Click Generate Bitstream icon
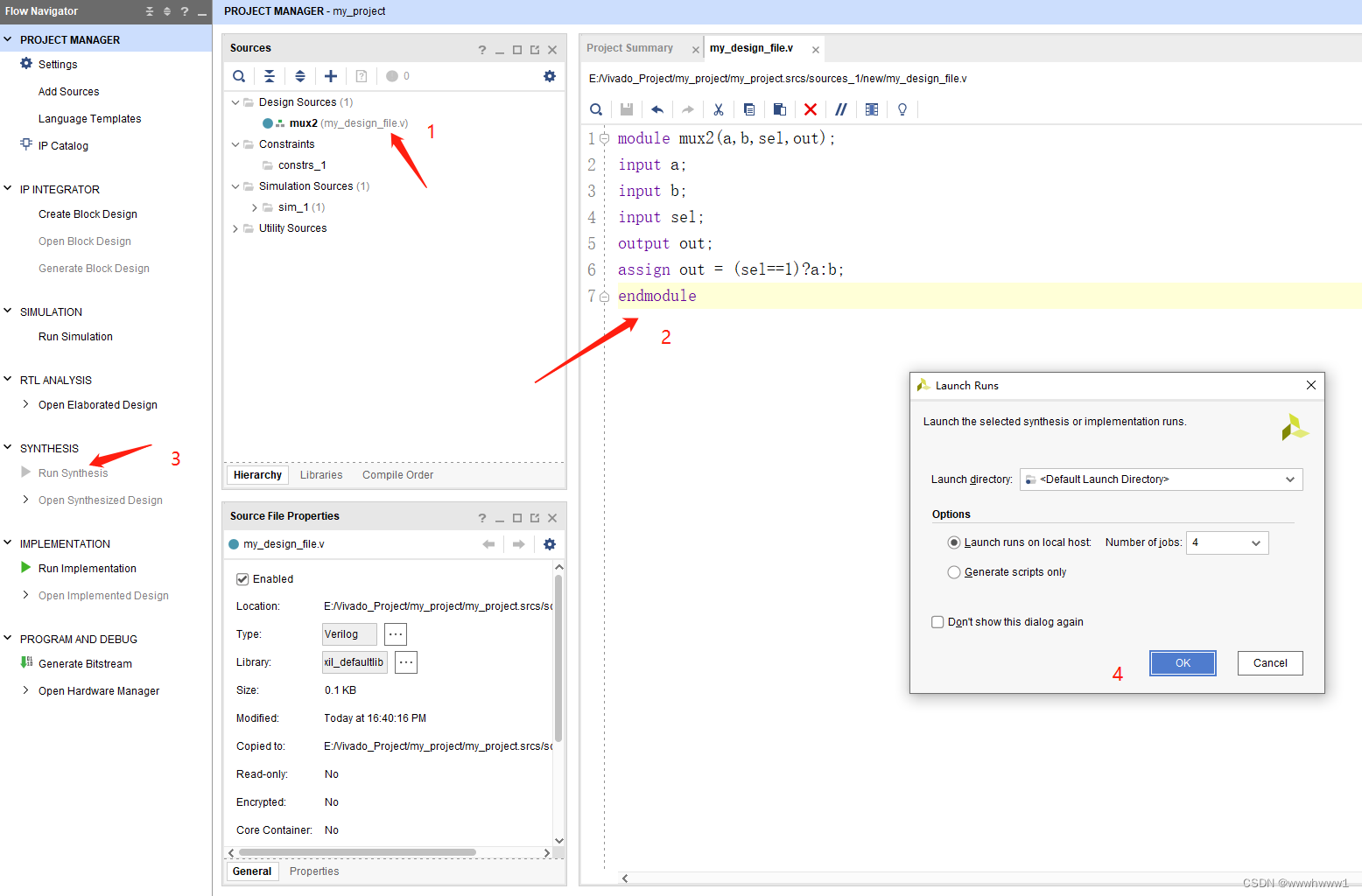Screen dimensions: 1362x896 point(26,662)
